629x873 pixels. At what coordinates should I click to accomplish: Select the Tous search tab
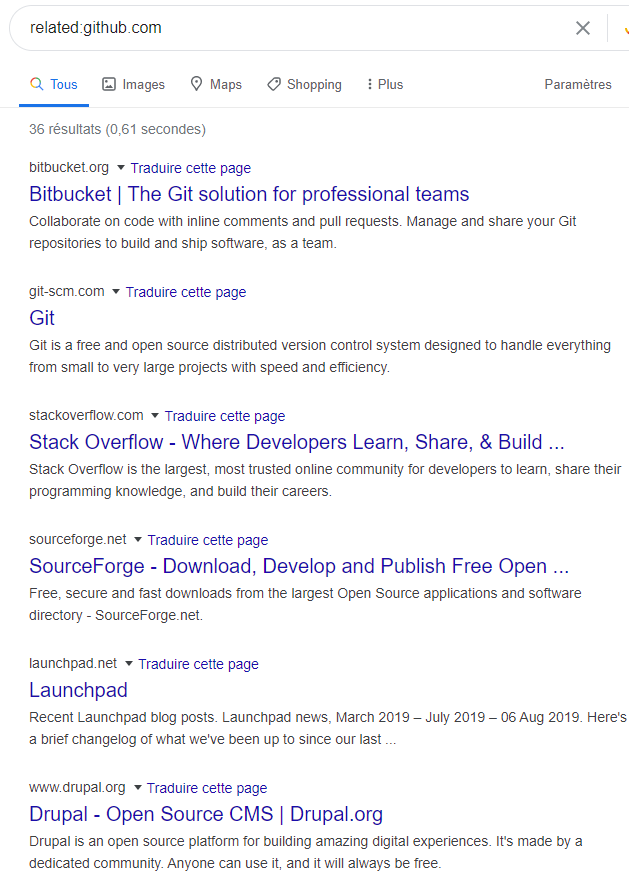coord(54,85)
